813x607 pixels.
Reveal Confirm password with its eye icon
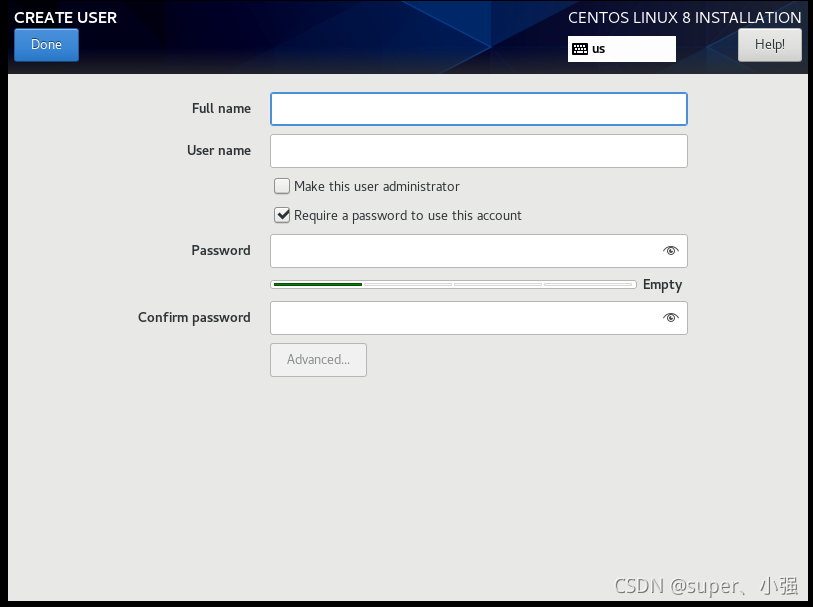pos(670,318)
